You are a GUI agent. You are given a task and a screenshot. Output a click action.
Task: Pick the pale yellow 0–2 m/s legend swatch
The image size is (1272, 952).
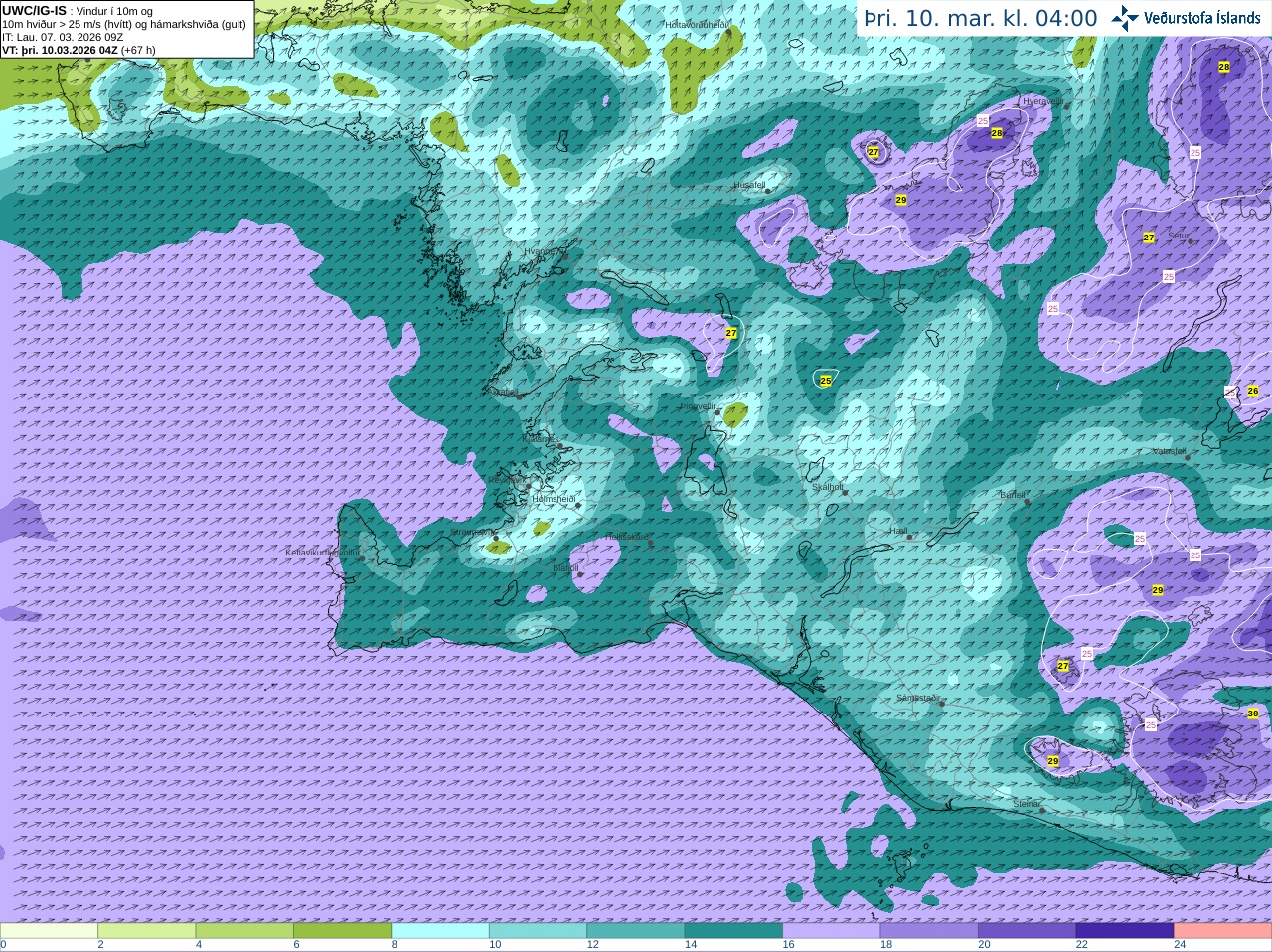click(49, 931)
